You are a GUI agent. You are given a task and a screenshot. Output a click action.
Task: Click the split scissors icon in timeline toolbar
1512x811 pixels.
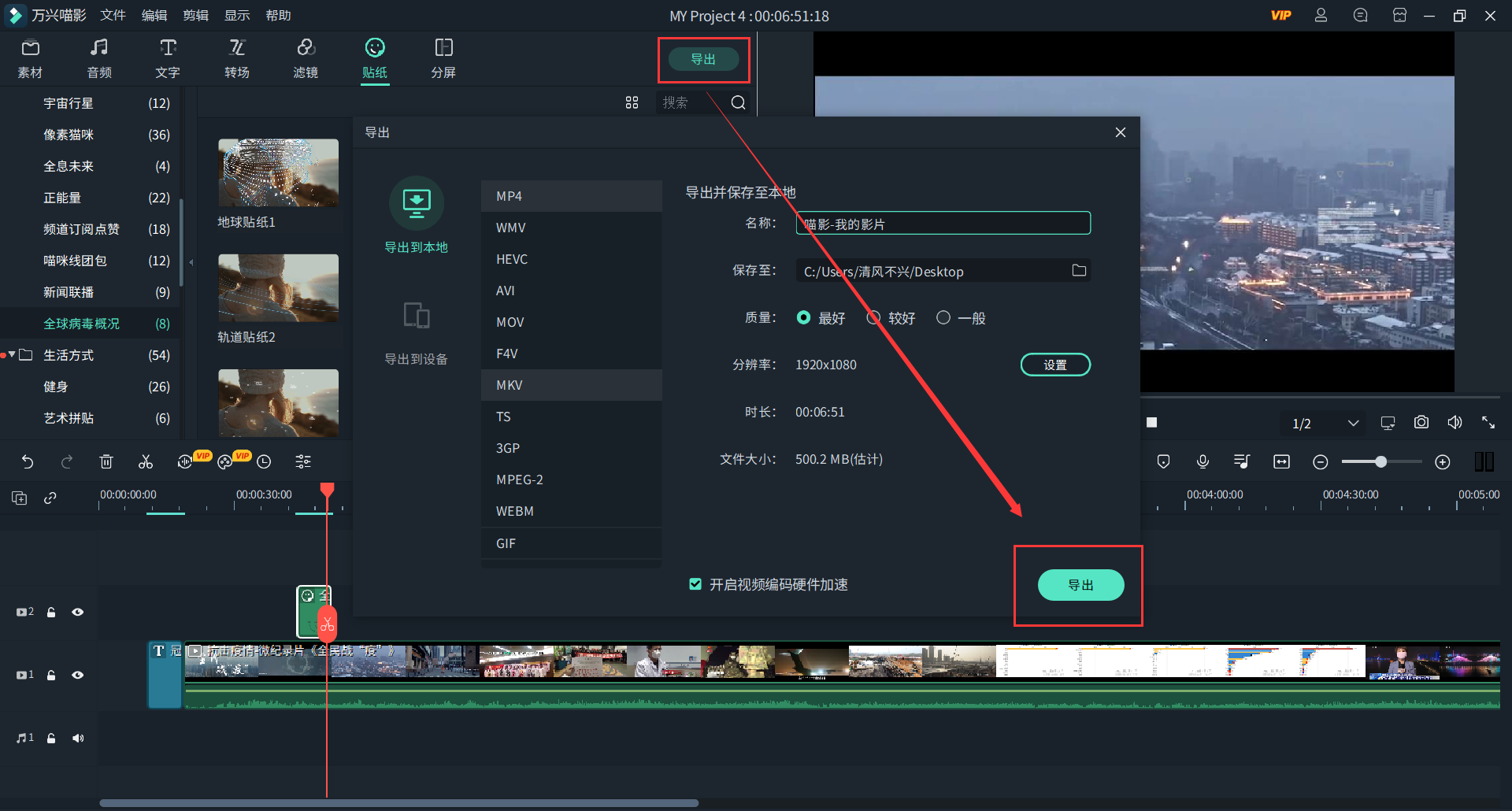146,462
